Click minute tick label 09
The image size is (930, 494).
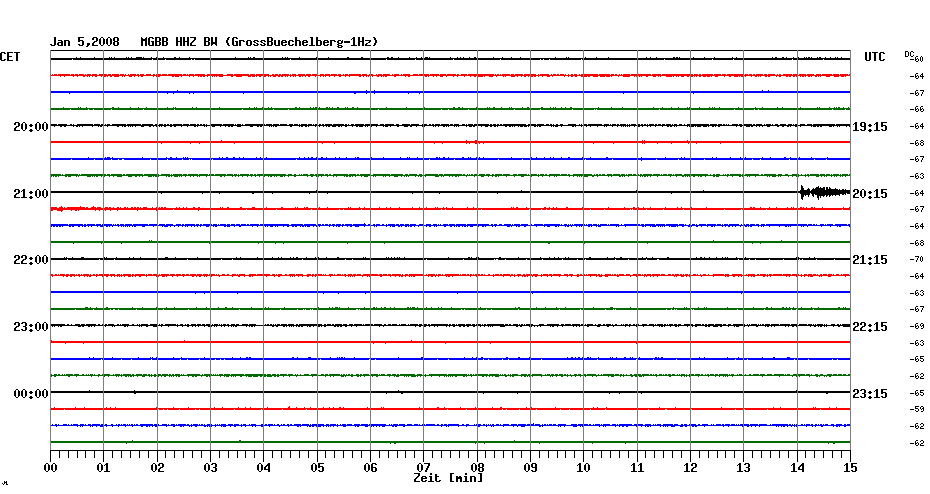[530, 468]
